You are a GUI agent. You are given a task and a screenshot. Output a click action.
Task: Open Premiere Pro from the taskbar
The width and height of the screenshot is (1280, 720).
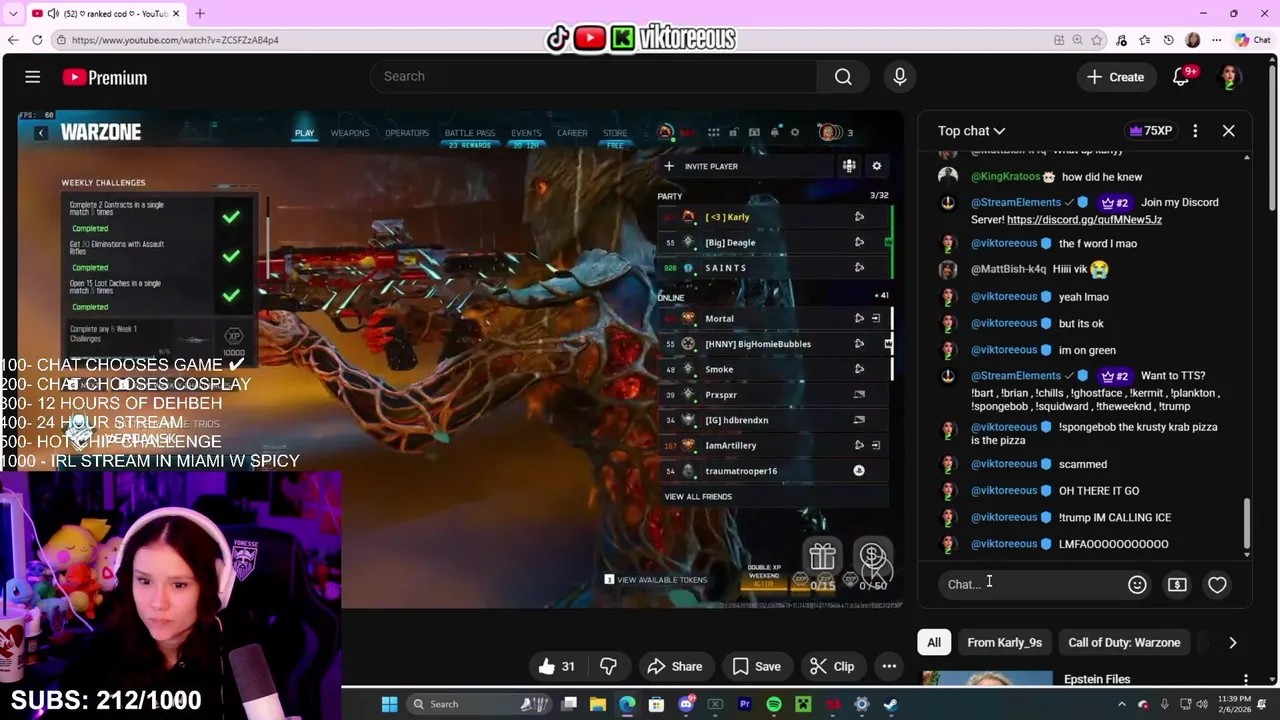tap(745, 704)
